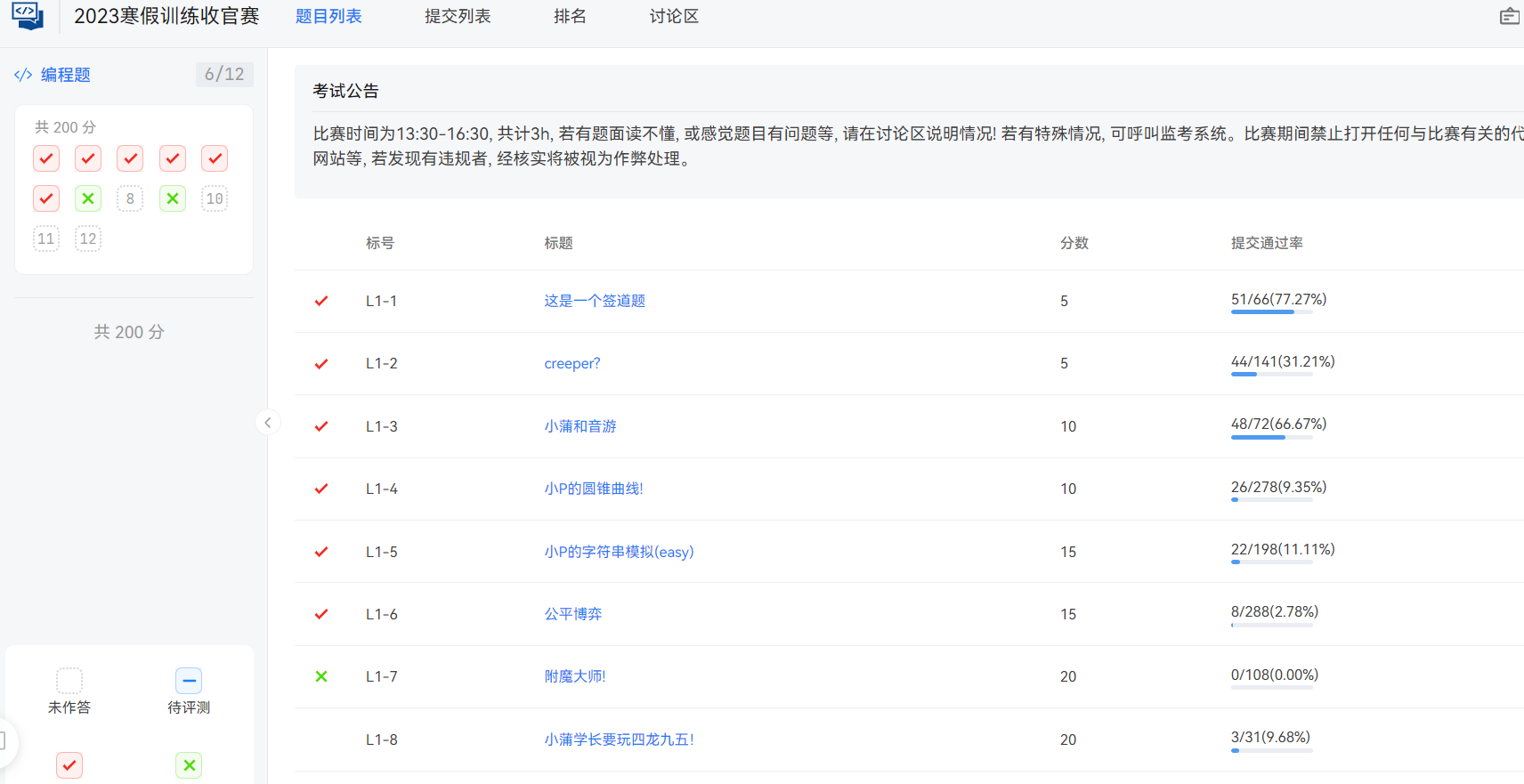Click the green X status on row L1-7

coord(321,676)
